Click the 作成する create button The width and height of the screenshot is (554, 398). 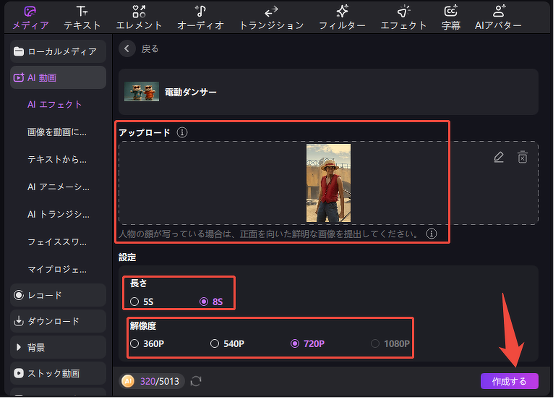point(509,381)
